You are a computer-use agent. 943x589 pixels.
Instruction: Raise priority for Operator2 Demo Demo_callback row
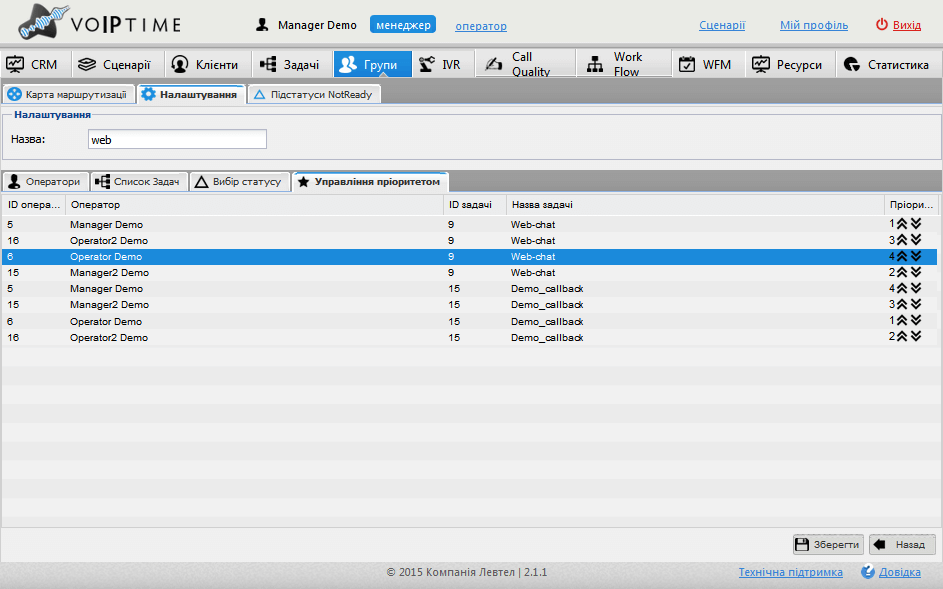(x=902, y=337)
